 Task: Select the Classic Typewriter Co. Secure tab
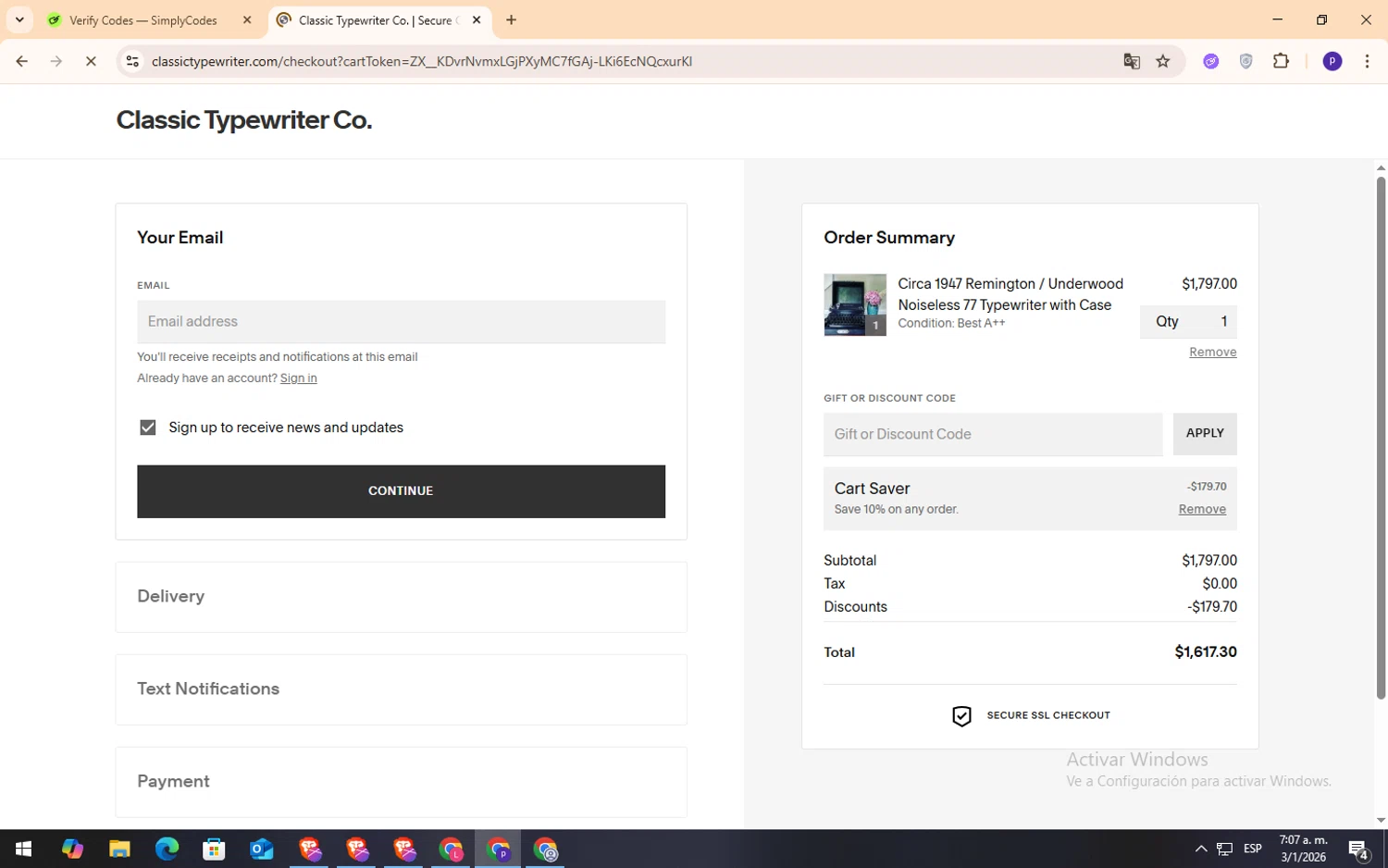click(379, 19)
